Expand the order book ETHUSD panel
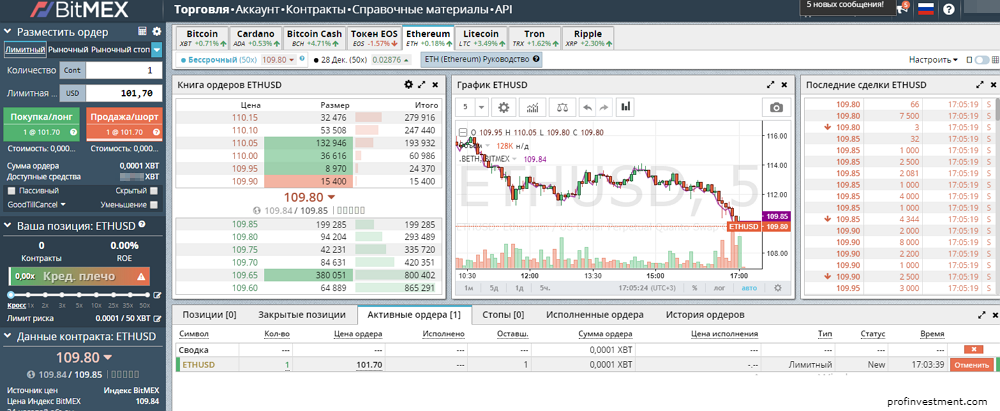 click(422, 84)
